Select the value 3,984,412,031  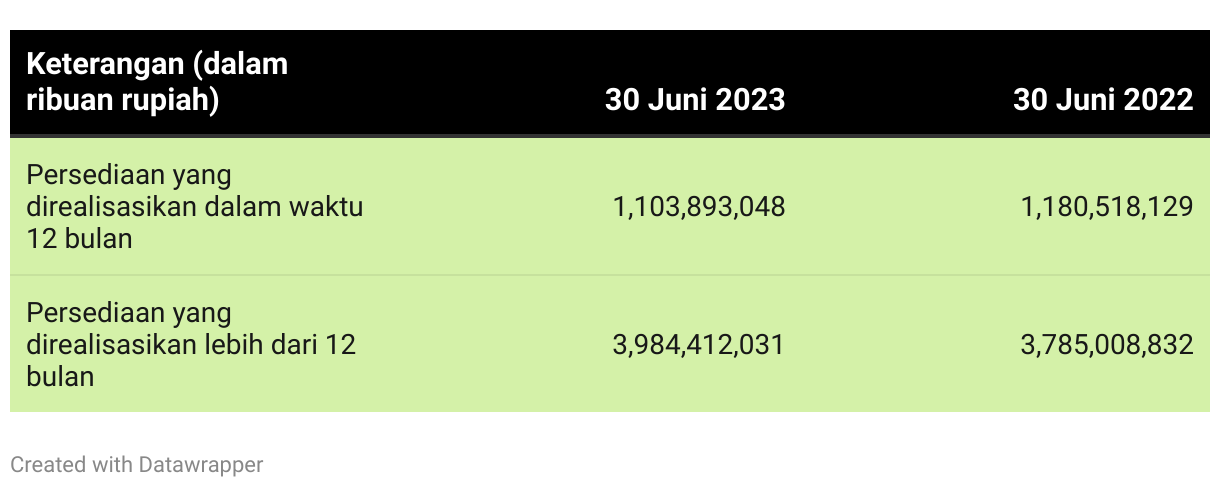point(698,345)
